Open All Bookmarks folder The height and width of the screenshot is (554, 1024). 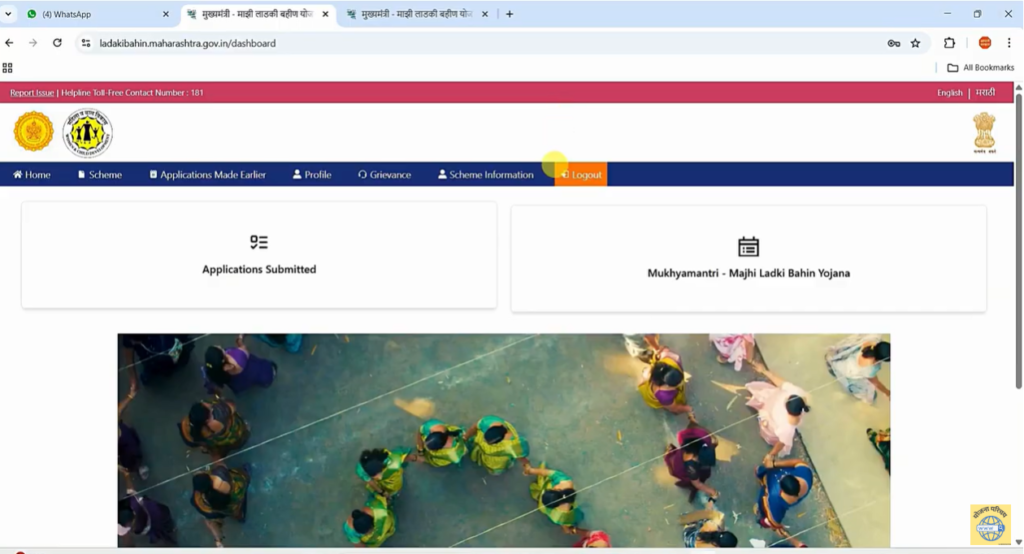(980, 68)
